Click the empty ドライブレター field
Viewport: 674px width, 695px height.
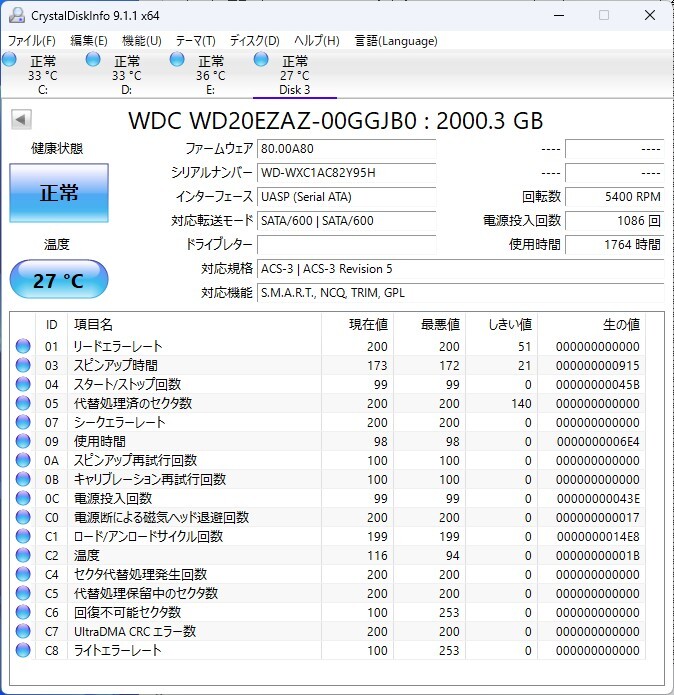[347, 244]
